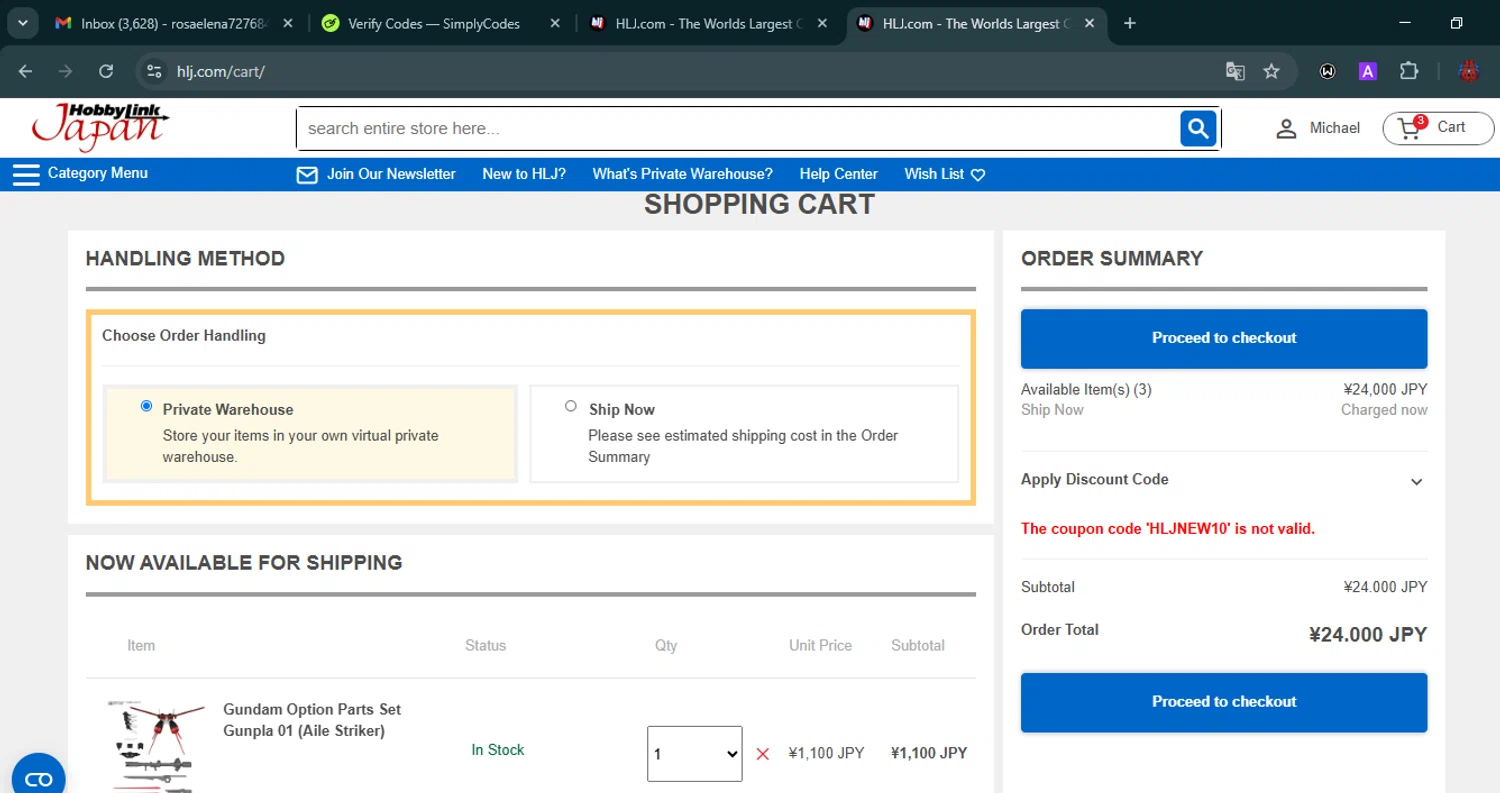Open the extensions puzzle icon
Image resolution: width=1500 pixels, height=793 pixels.
pos(1409,71)
